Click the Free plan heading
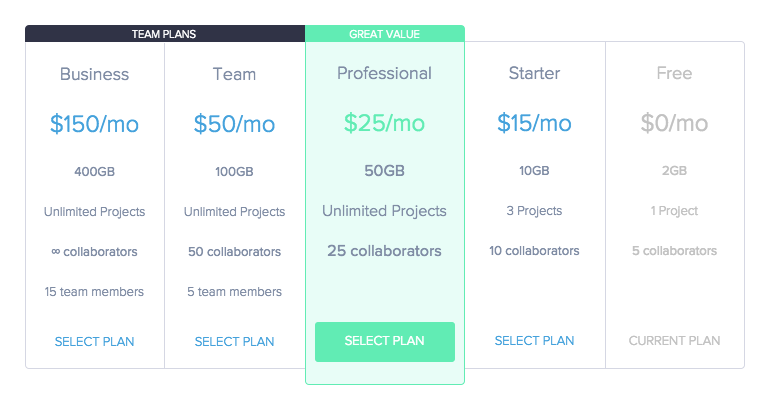773x404 pixels. (674, 73)
